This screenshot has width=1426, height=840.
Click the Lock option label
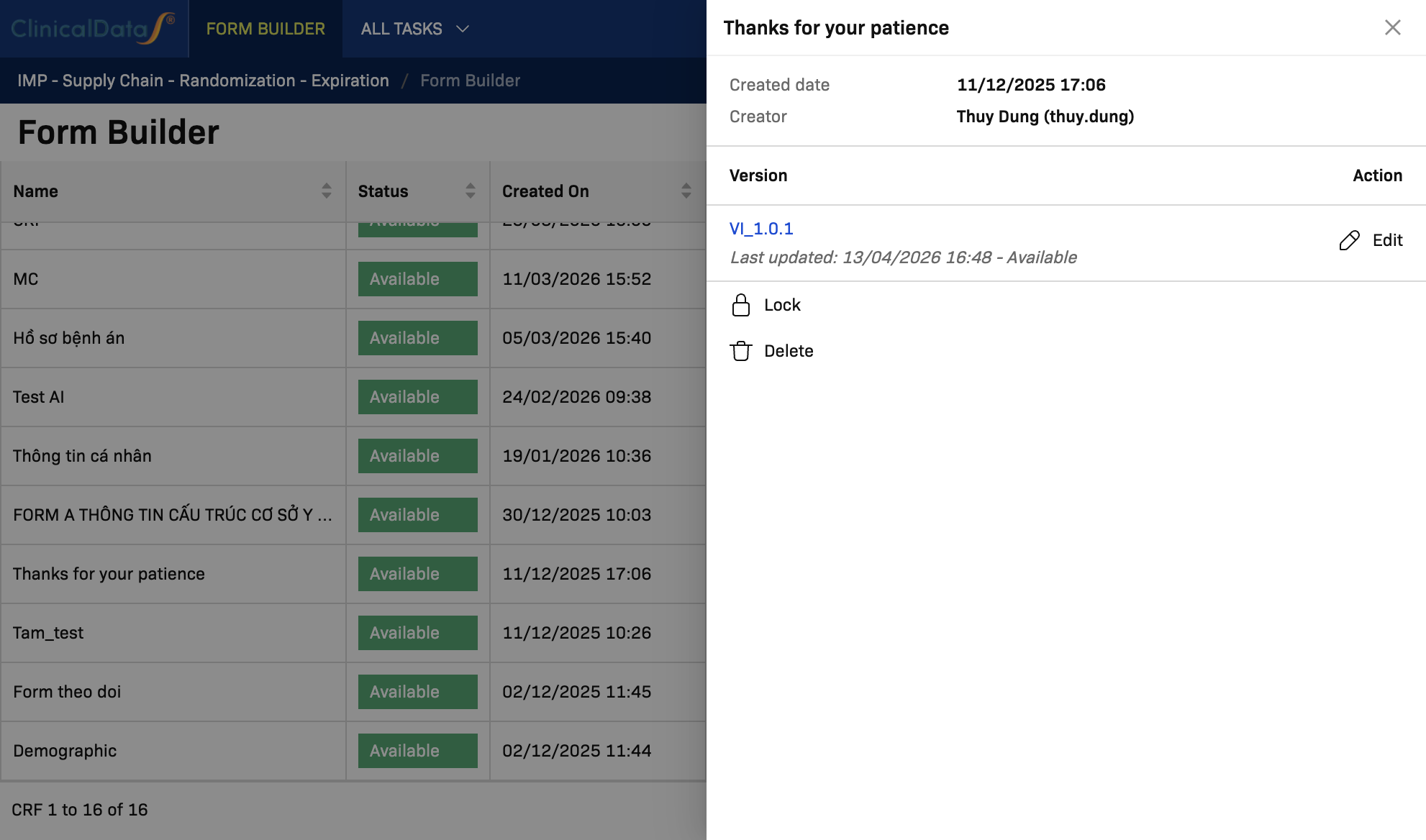[x=782, y=305]
